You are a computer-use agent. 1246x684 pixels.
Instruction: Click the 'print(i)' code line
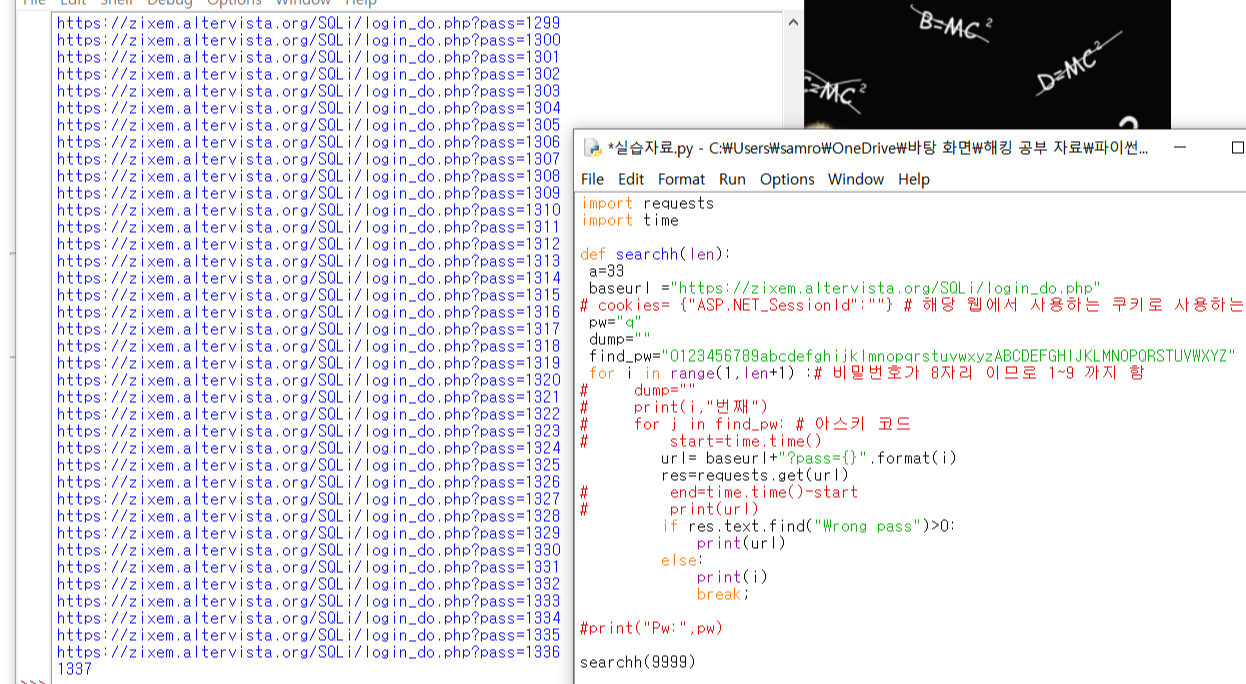click(733, 577)
